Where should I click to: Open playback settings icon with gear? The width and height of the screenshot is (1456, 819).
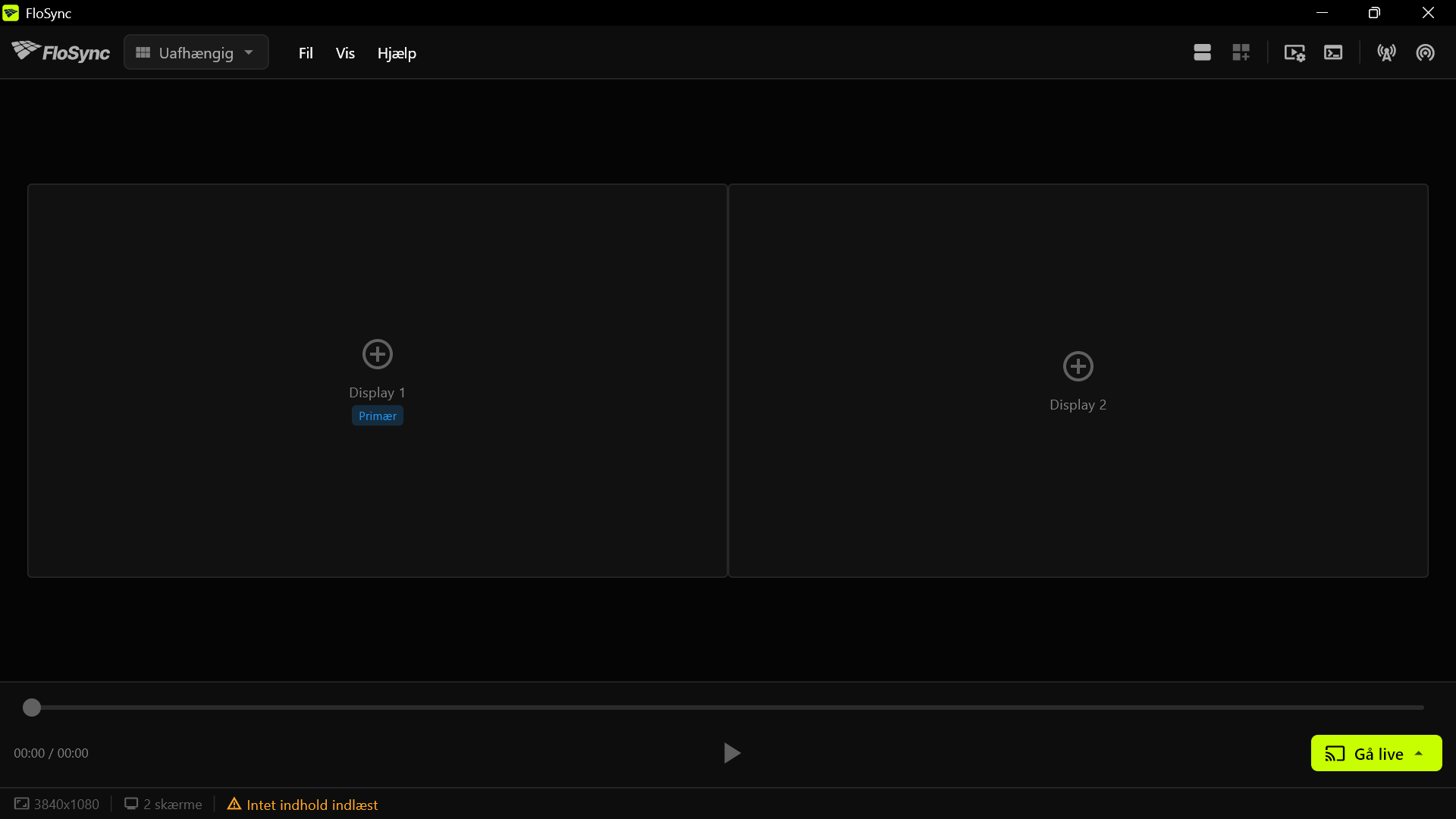(1294, 52)
